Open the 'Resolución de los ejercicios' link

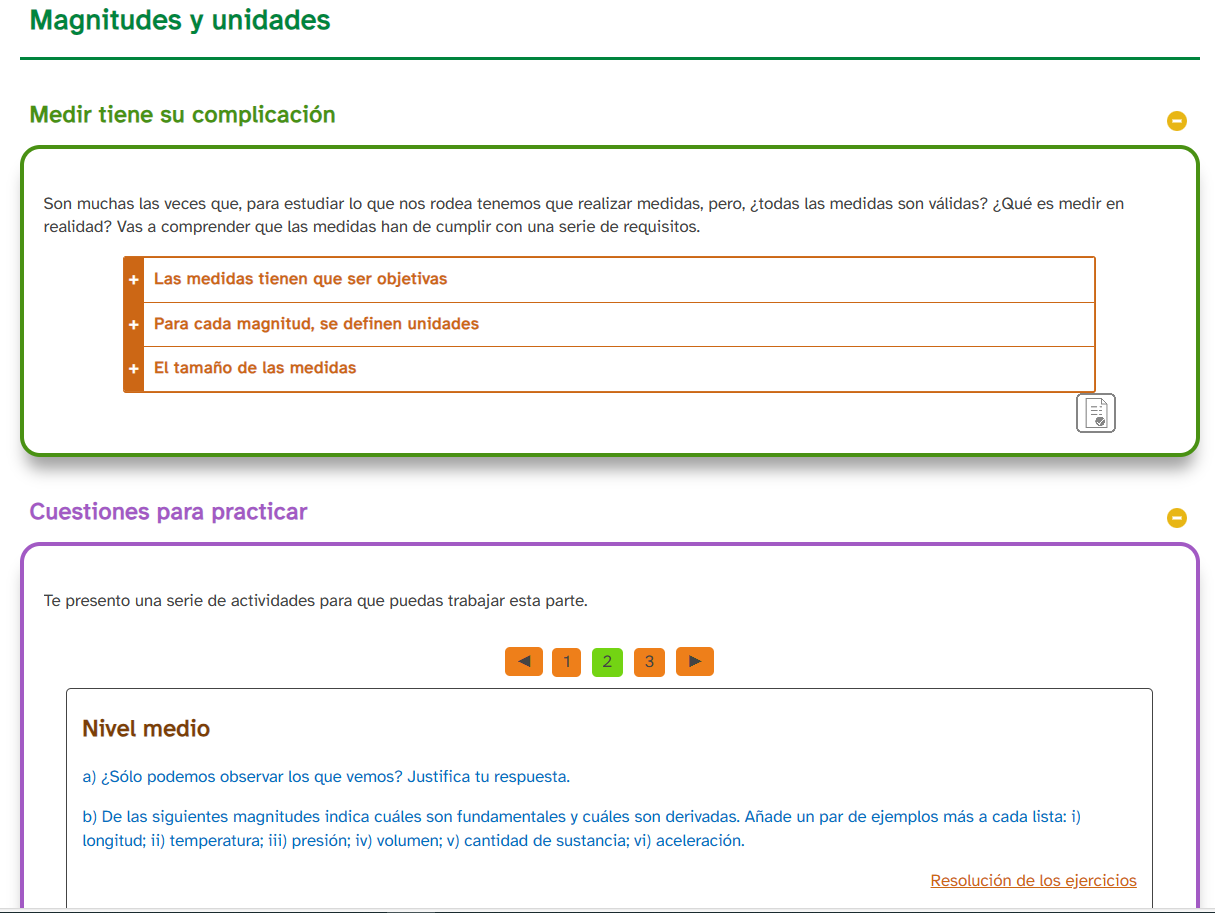pyautogui.click(x=1033, y=881)
